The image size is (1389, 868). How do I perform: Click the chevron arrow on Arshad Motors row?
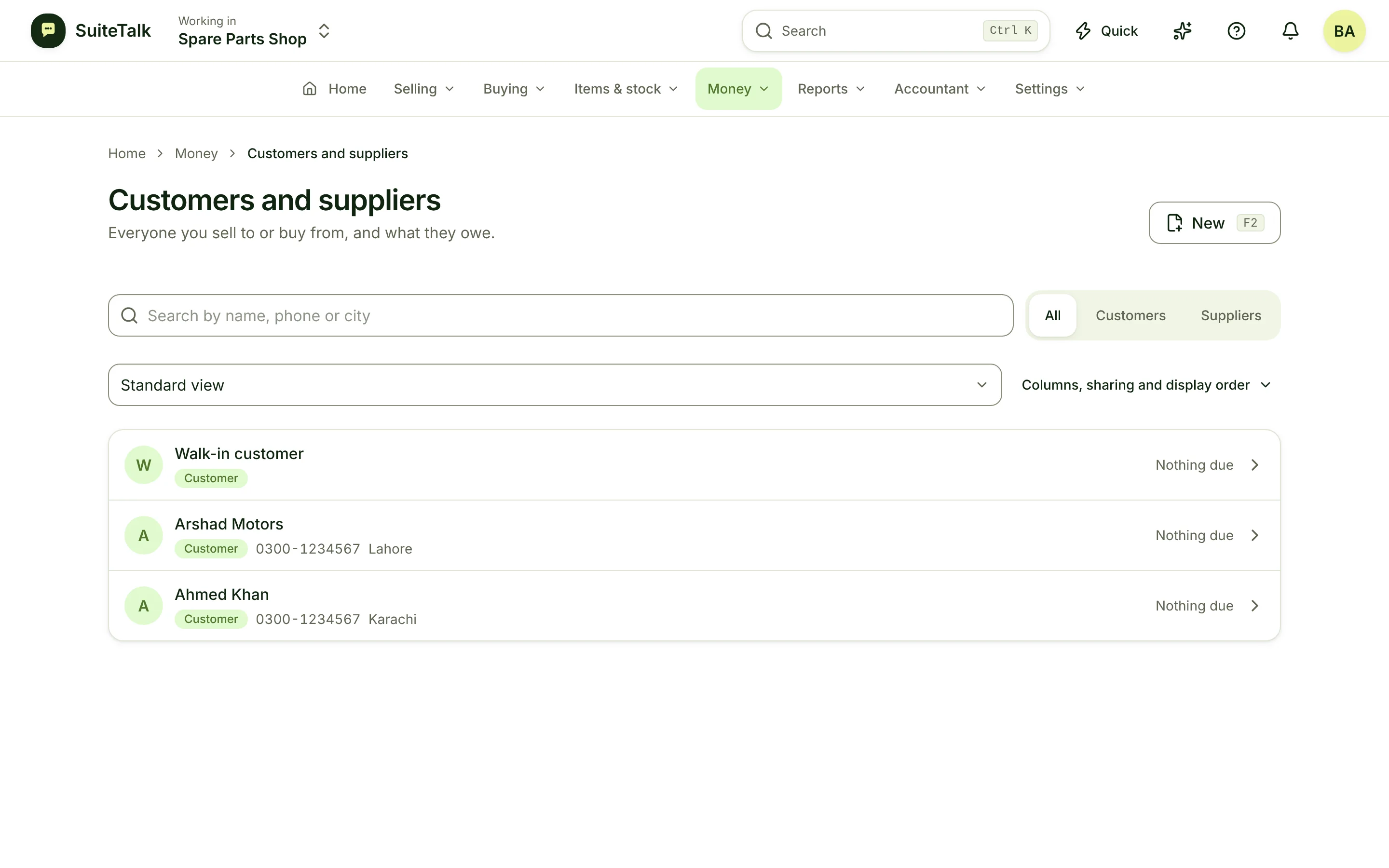pyautogui.click(x=1255, y=535)
